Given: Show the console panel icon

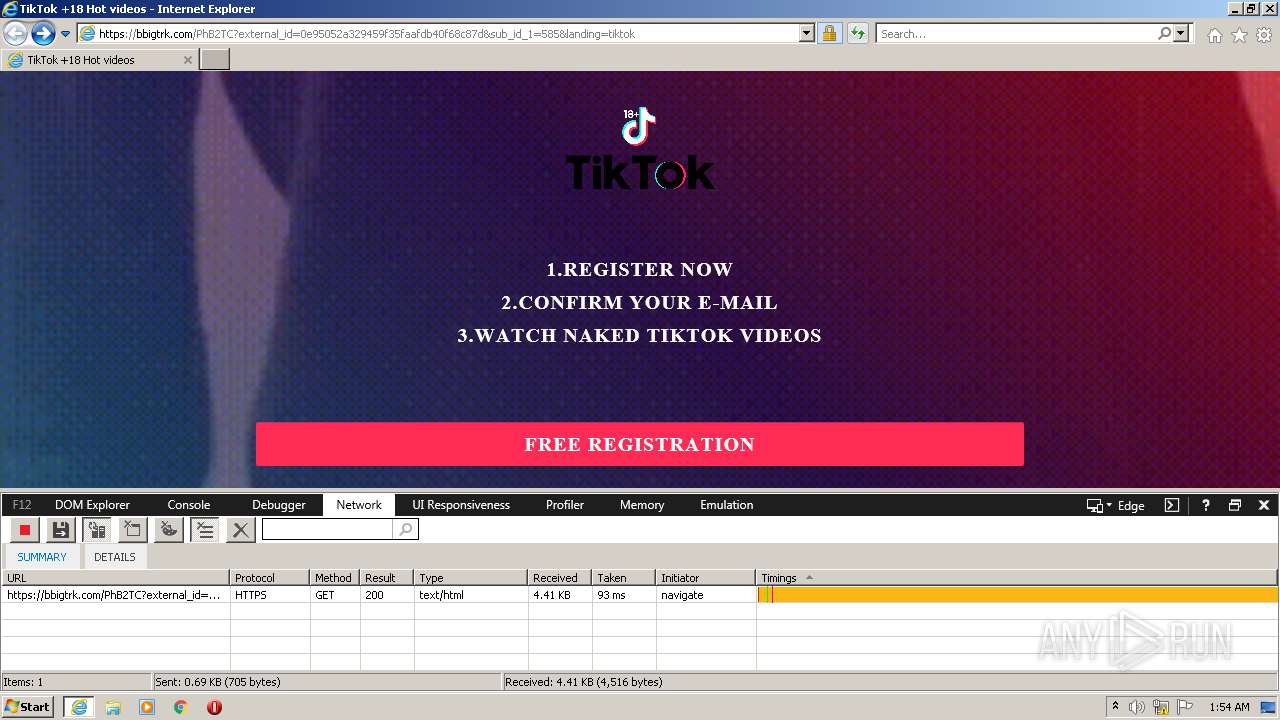Looking at the screenshot, I should pyautogui.click(x=1172, y=506).
